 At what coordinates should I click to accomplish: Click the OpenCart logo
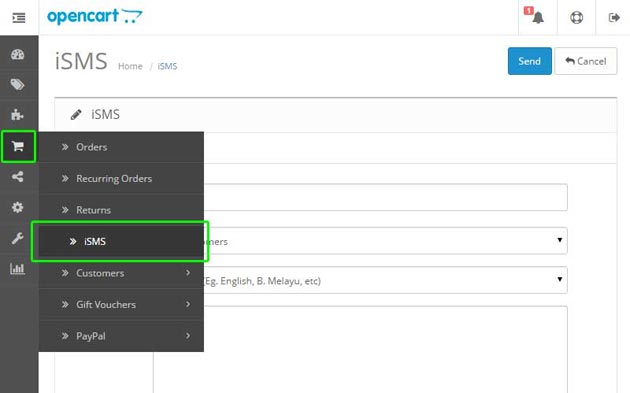click(95, 16)
